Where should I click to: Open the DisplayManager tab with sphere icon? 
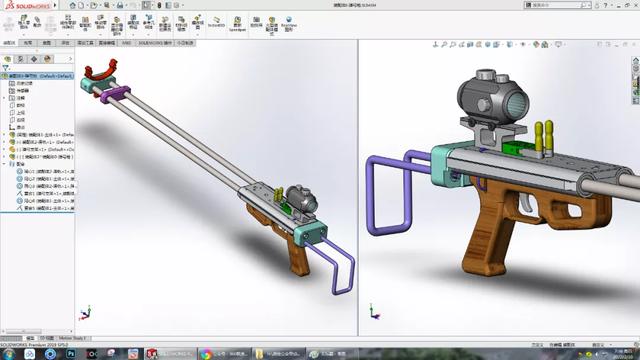[x=47, y=59]
